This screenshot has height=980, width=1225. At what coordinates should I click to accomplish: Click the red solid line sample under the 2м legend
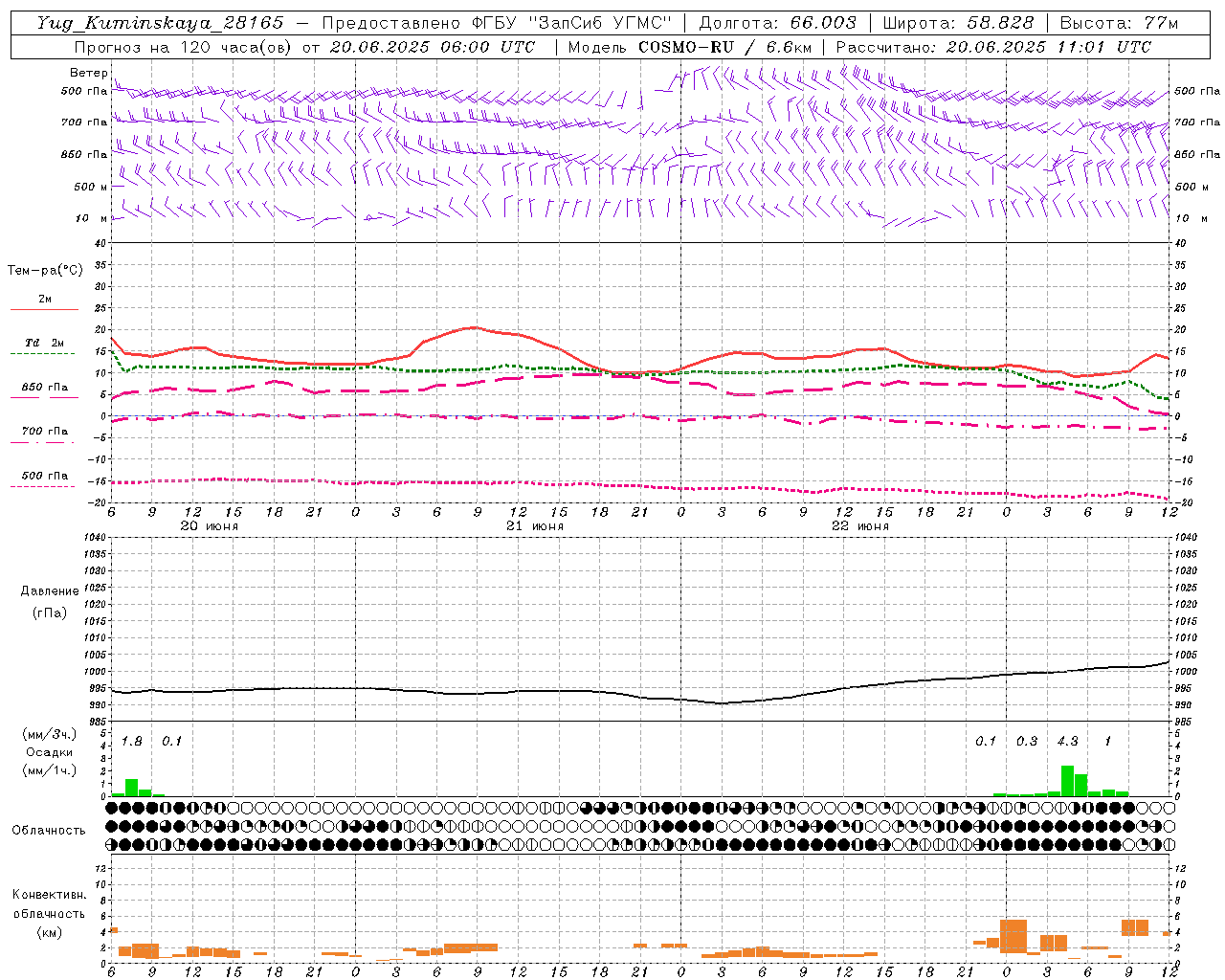click(x=44, y=309)
